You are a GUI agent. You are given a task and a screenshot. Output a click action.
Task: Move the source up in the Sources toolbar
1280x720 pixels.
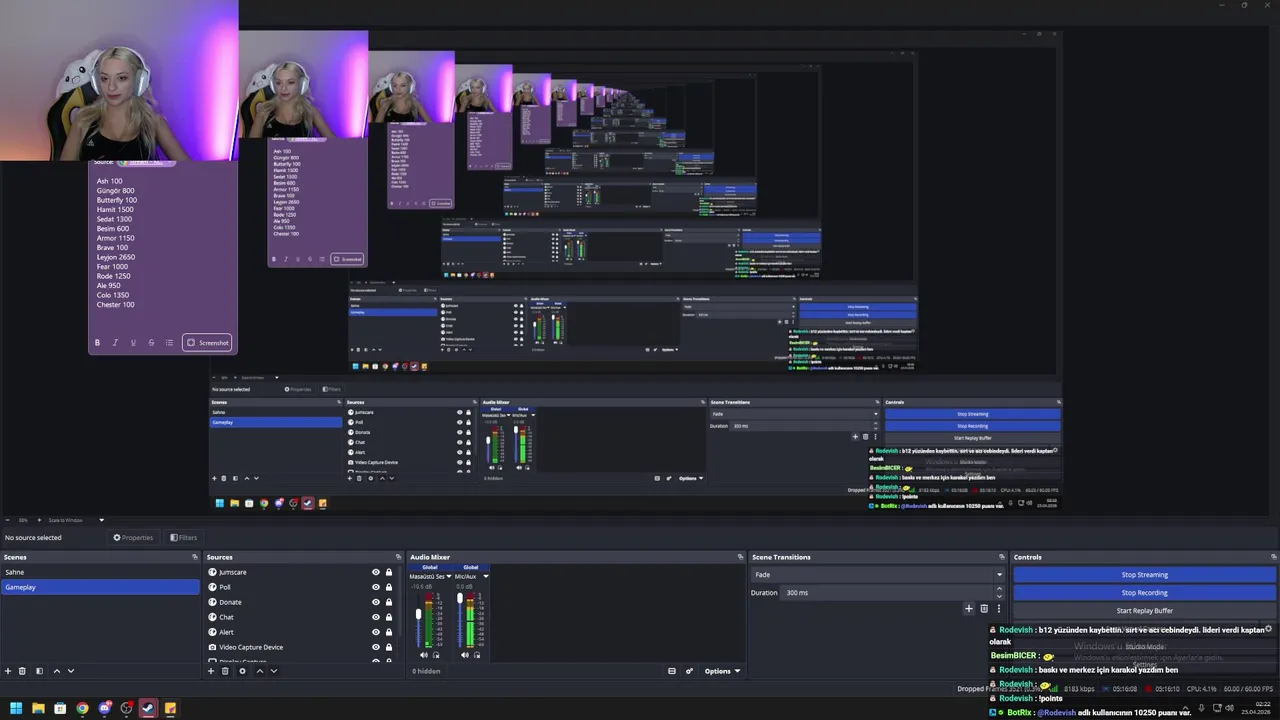260,671
